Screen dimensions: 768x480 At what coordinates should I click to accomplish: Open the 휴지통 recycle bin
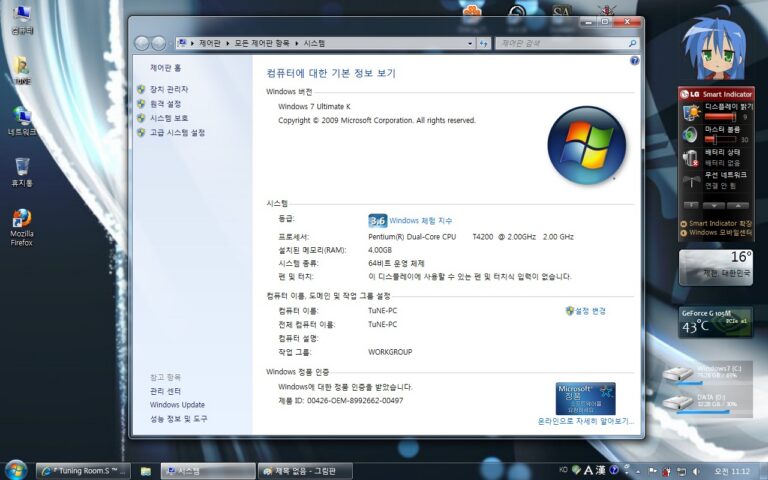coord(22,172)
